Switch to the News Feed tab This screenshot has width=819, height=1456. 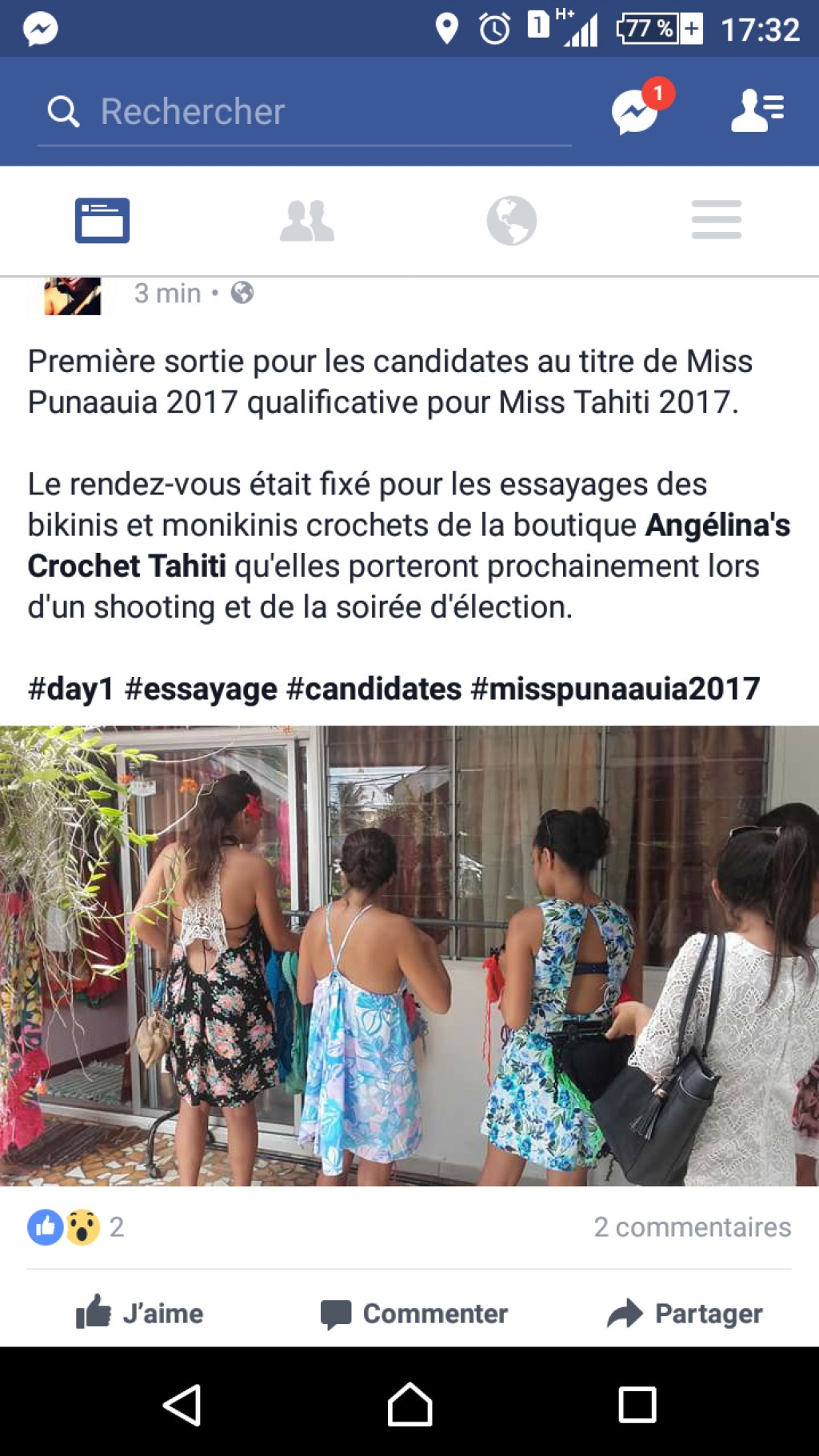click(102, 220)
